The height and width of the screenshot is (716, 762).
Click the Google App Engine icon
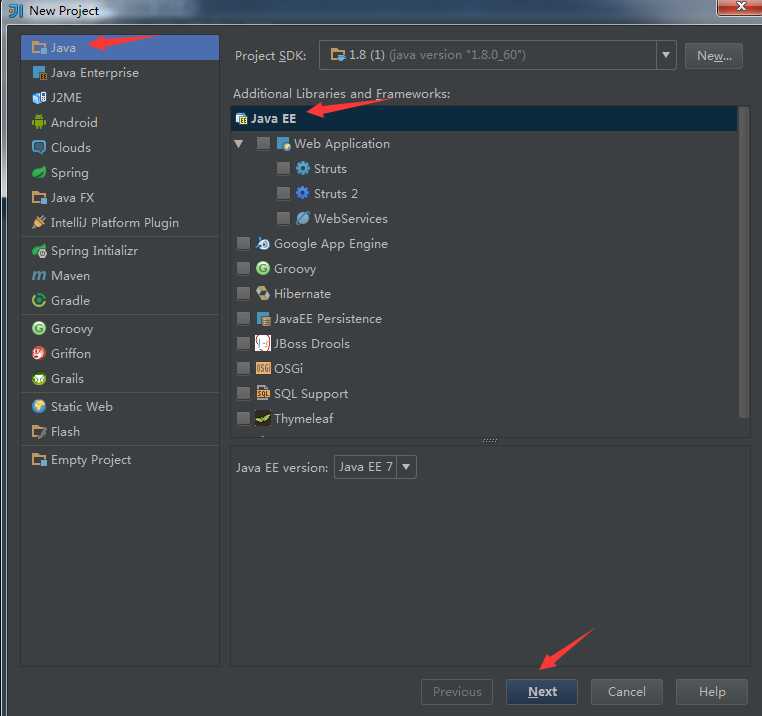tap(263, 243)
